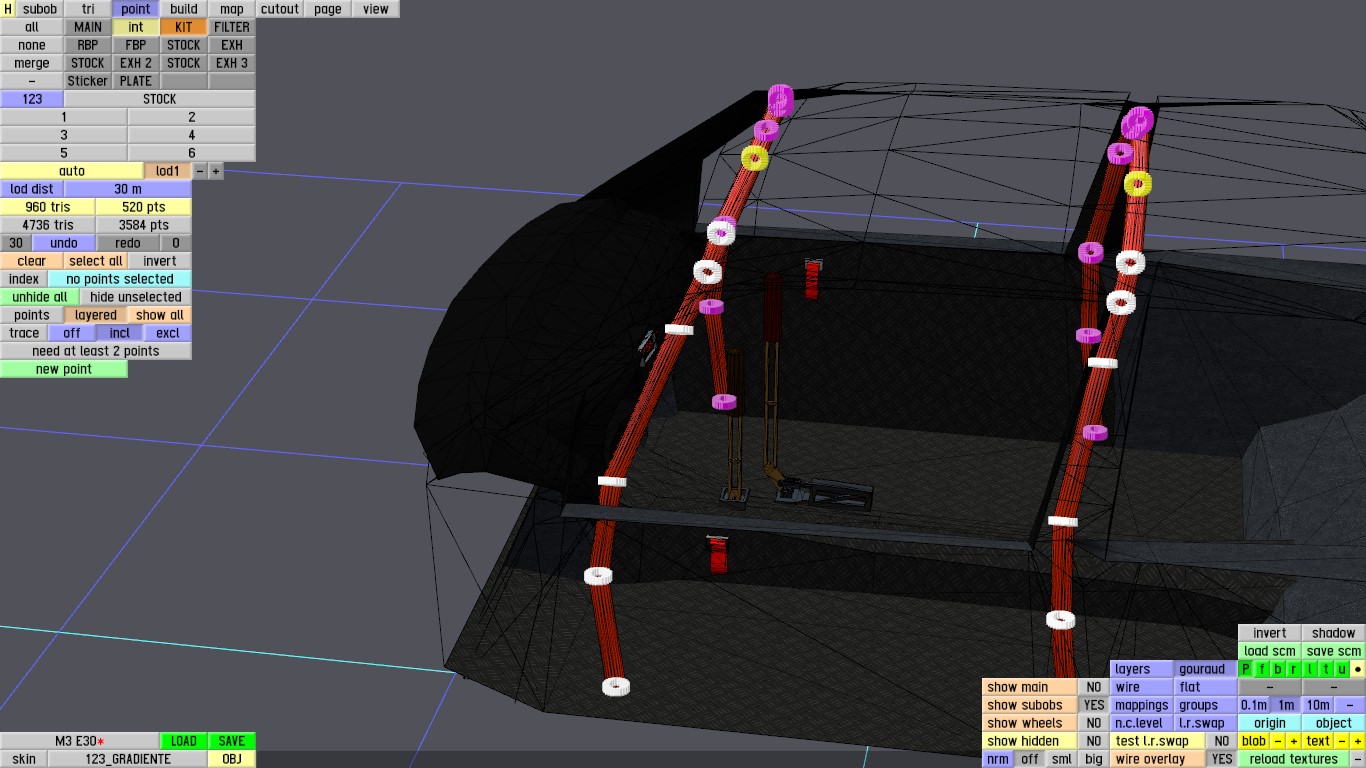Click the load scm button

point(1270,651)
